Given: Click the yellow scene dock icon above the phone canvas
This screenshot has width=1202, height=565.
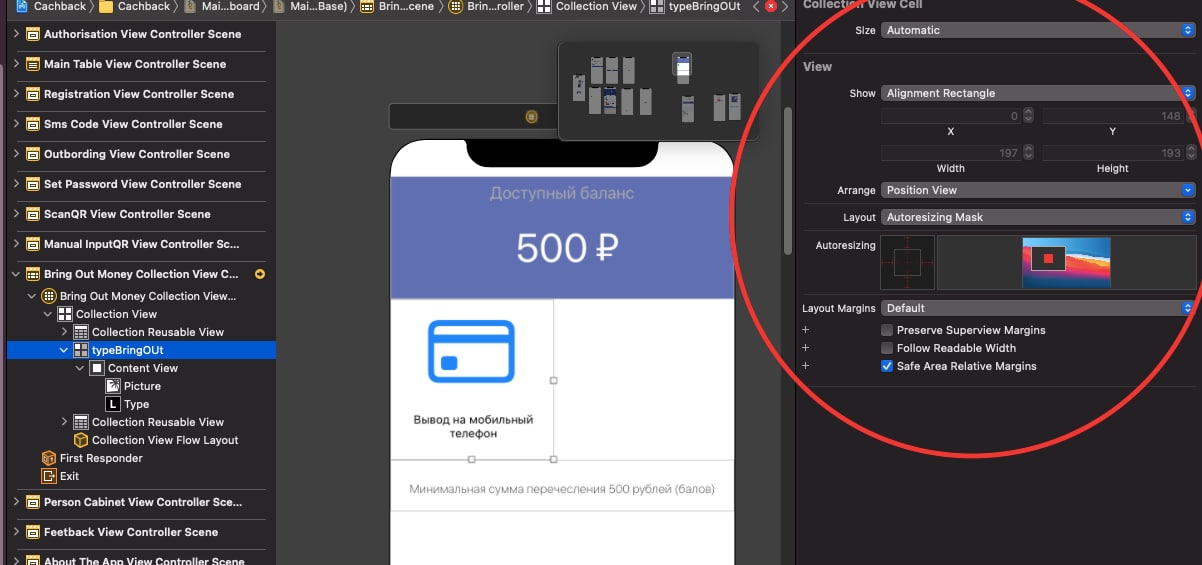Looking at the screenshot, I should point(531,117).
